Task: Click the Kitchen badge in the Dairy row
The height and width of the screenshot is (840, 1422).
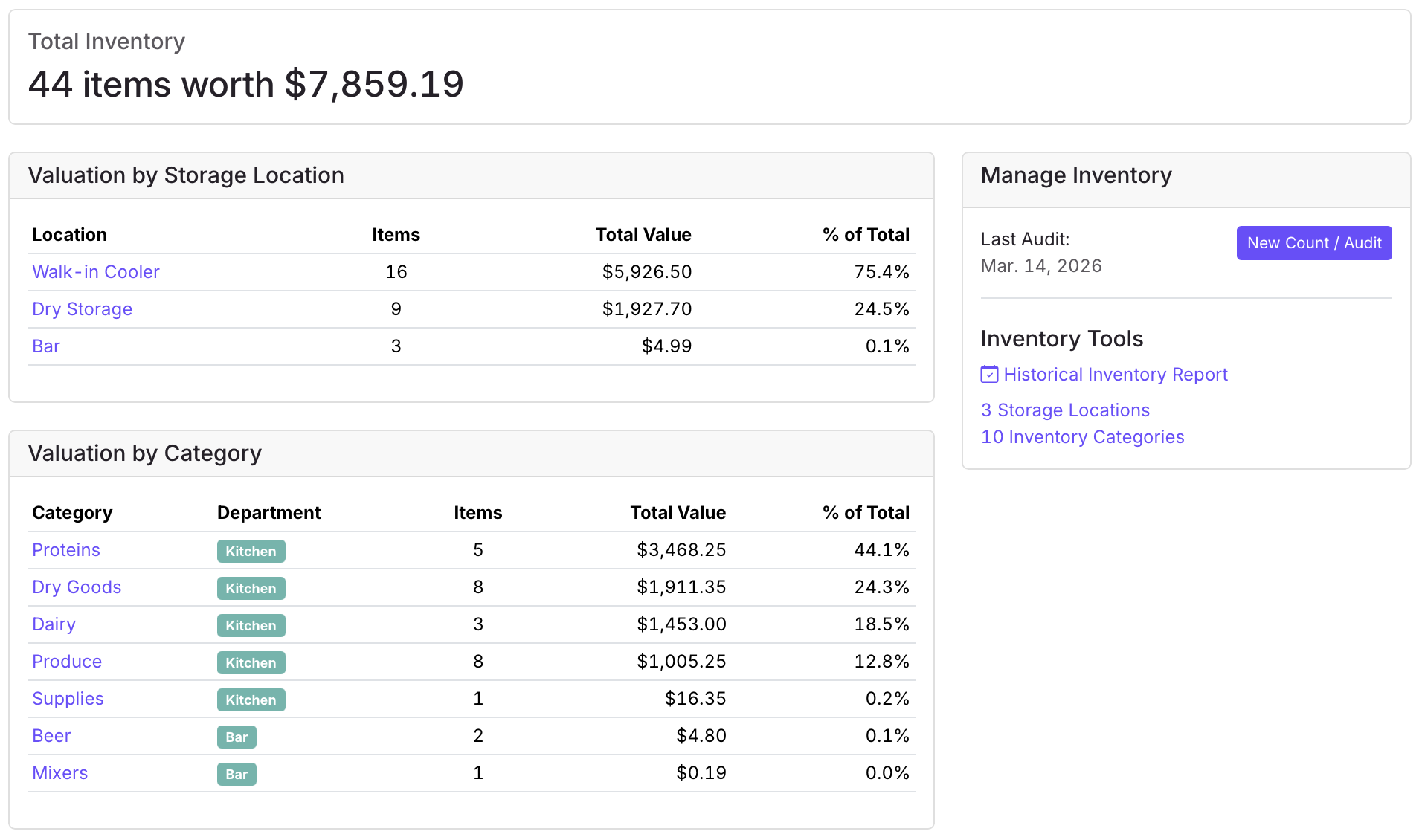Action: coord(251,625)
